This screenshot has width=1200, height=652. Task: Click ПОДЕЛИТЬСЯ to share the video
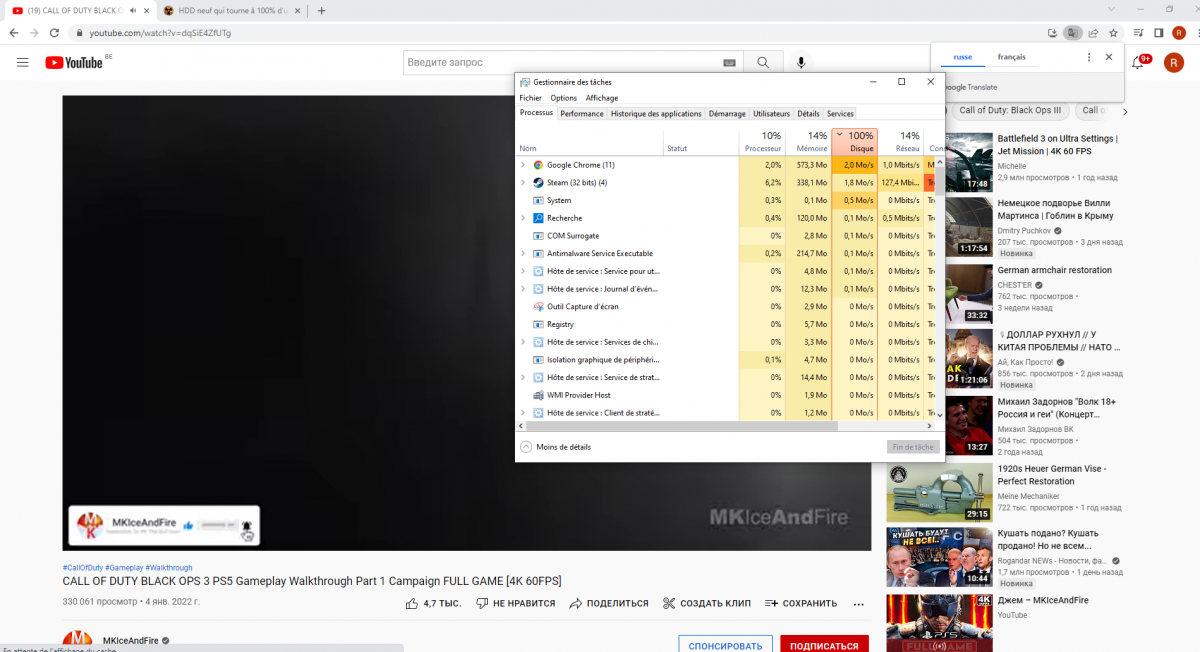(609, 603)
